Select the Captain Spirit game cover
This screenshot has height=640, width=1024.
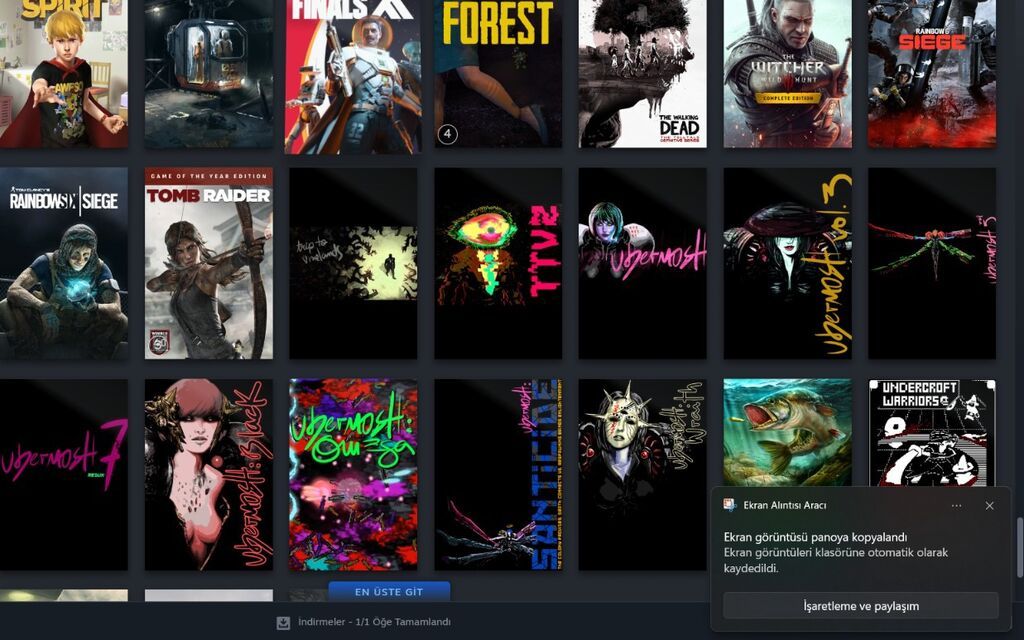[x=64, y=73]
